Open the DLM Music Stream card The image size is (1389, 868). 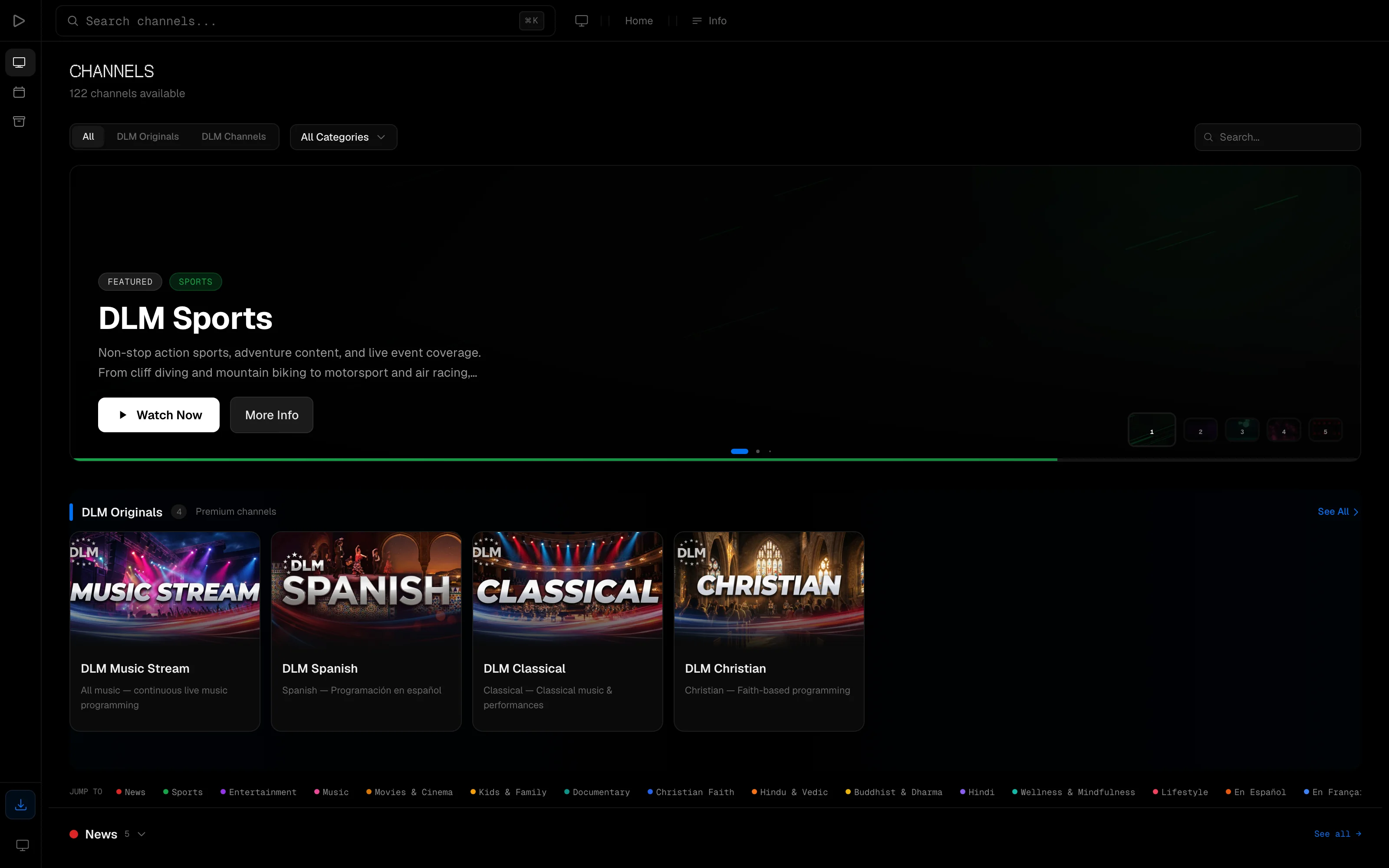click(165, 631)
